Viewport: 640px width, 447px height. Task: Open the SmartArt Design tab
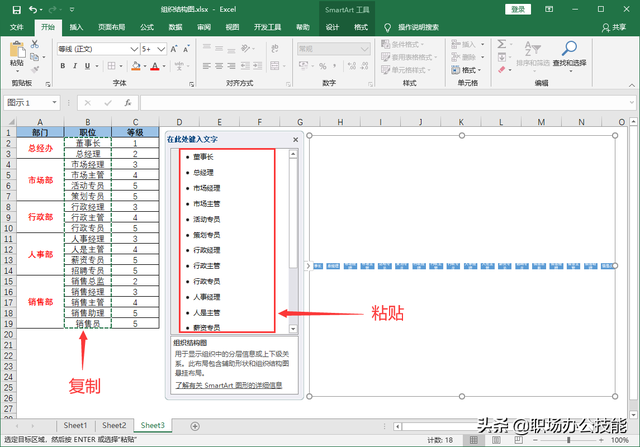click(x=332, y=27)
